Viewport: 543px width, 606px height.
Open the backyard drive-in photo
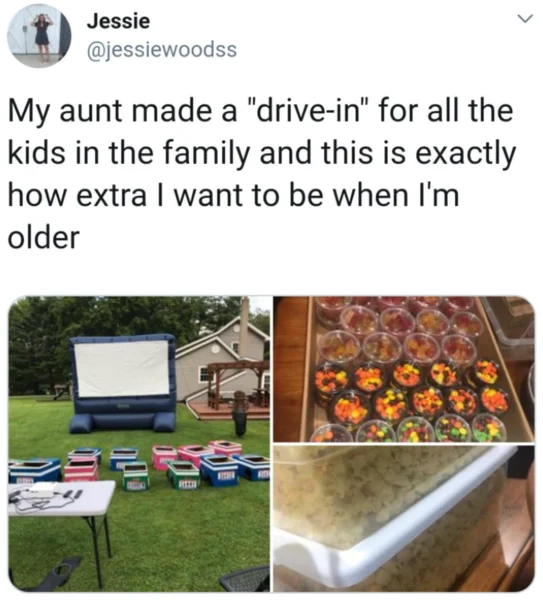(x=139, y=444)
